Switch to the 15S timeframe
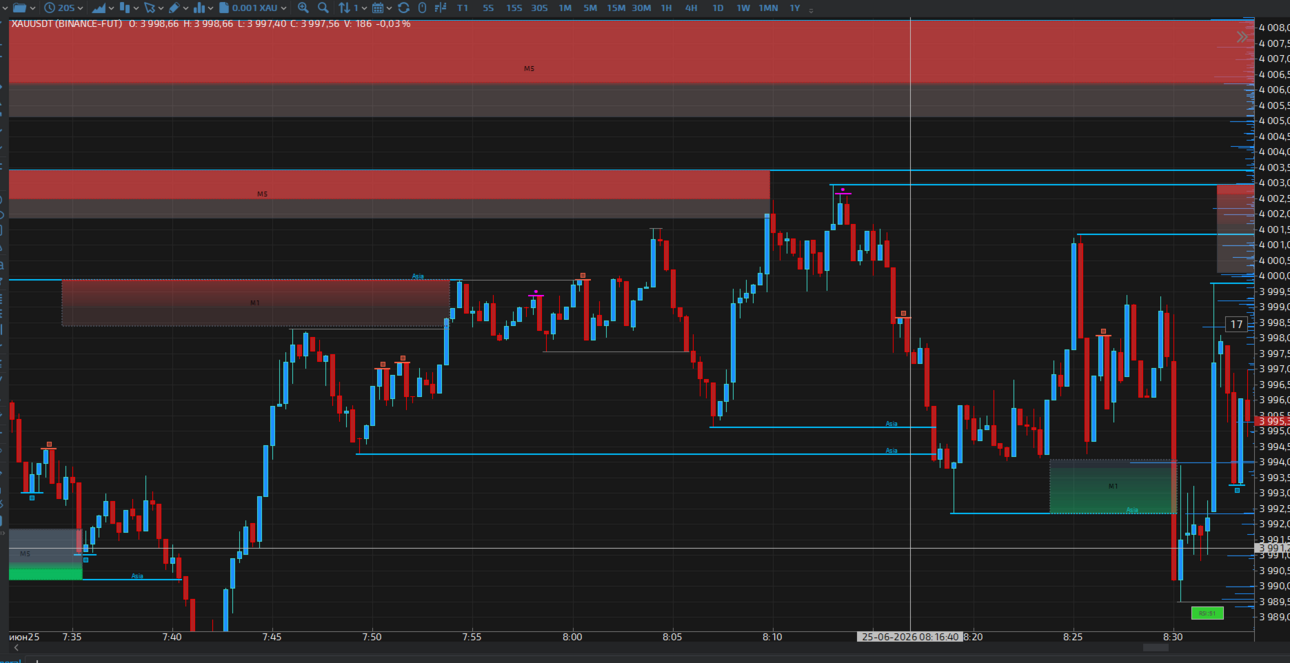This screenshot has width=1290, height=663. click(513, 8)
